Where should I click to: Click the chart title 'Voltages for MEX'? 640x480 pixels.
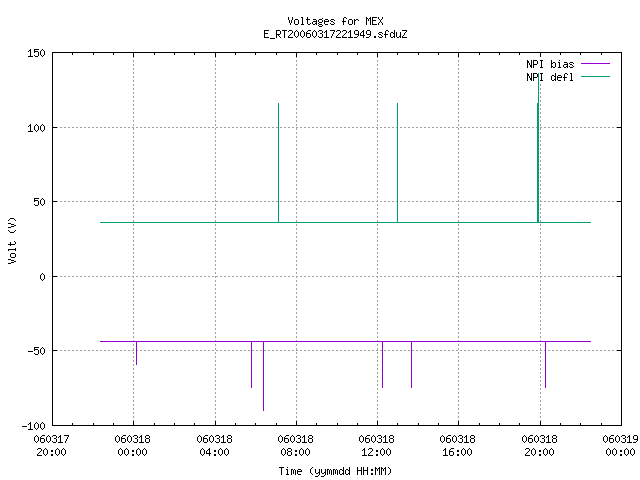coord(335,21)
